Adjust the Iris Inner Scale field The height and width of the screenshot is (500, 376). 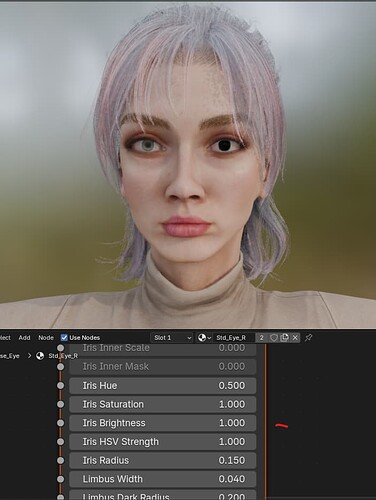tap(163, 348)
